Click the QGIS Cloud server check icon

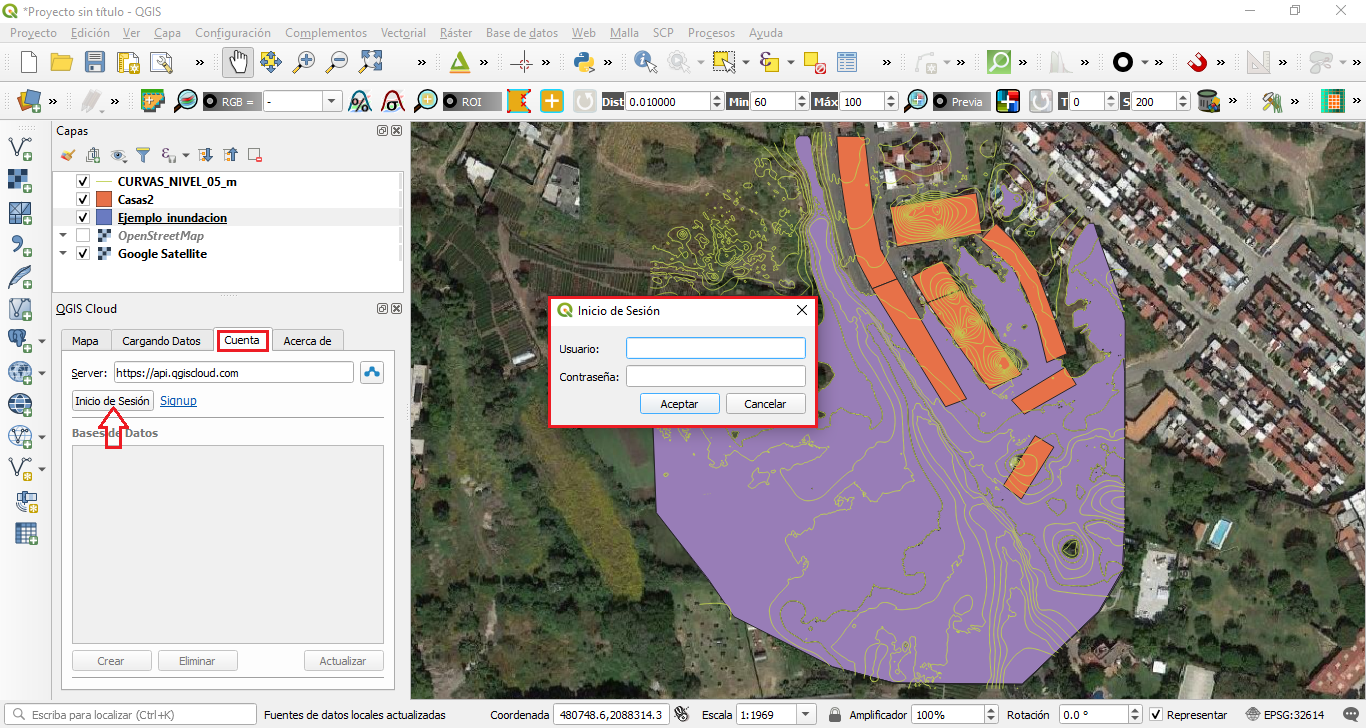coord(372,373)
